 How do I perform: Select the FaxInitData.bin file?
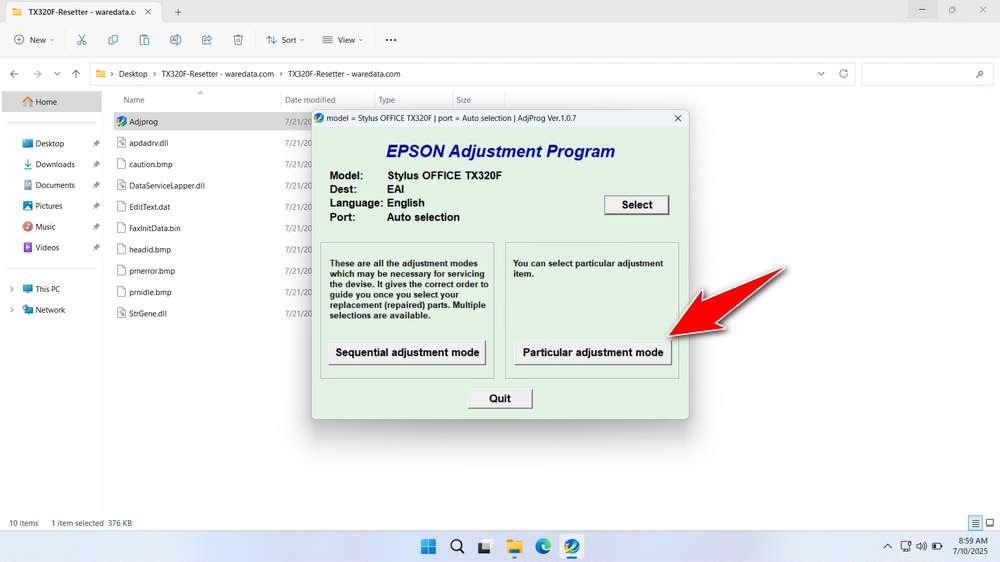pos(154,228)
